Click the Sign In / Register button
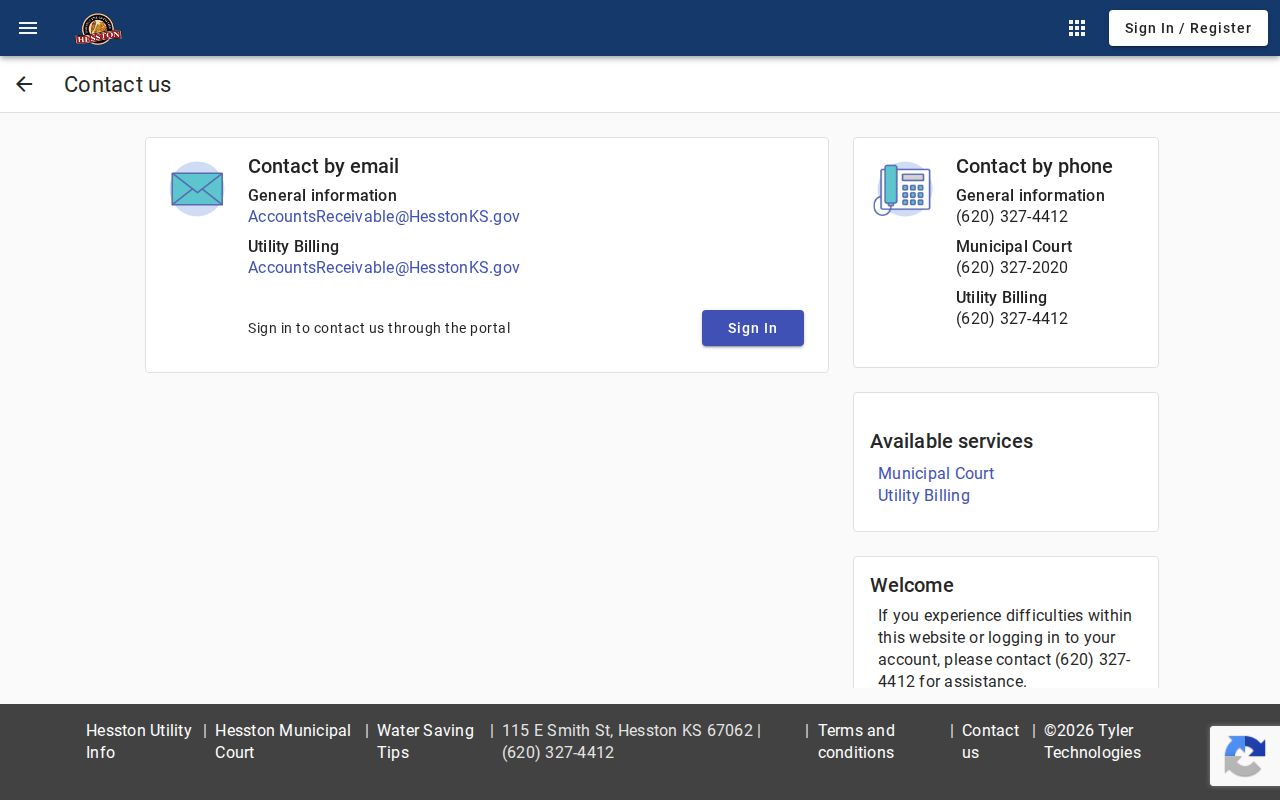The image size is (1280, 800). pos(1188,28)
